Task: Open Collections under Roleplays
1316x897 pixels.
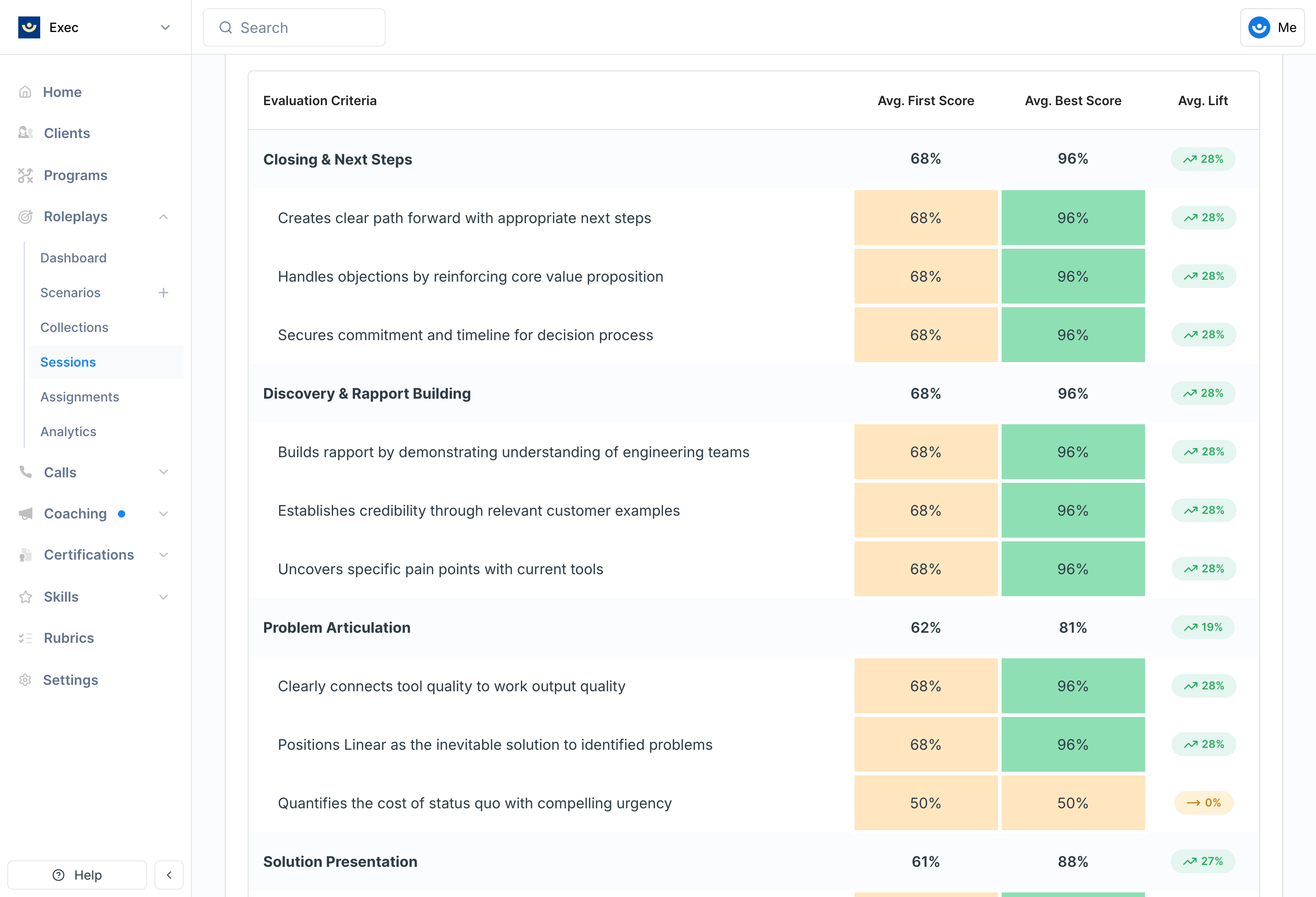Action: pos(74,327)
